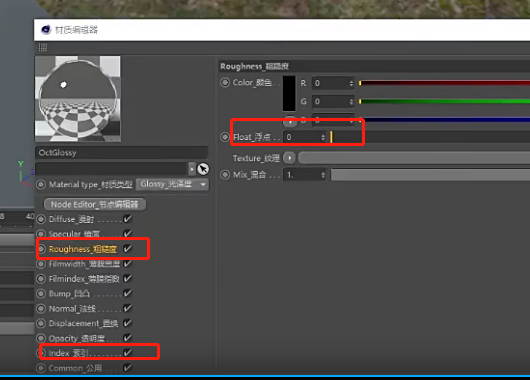Select the Common channel tab
530x380 pixels.
click(x=75, y=368)
